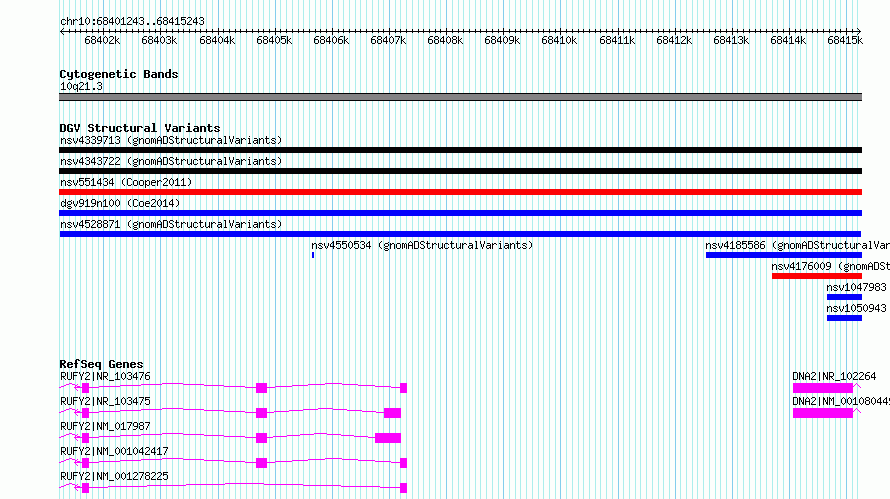Open variant nsv1047983 label
The image size is (890, 499).
856,287
